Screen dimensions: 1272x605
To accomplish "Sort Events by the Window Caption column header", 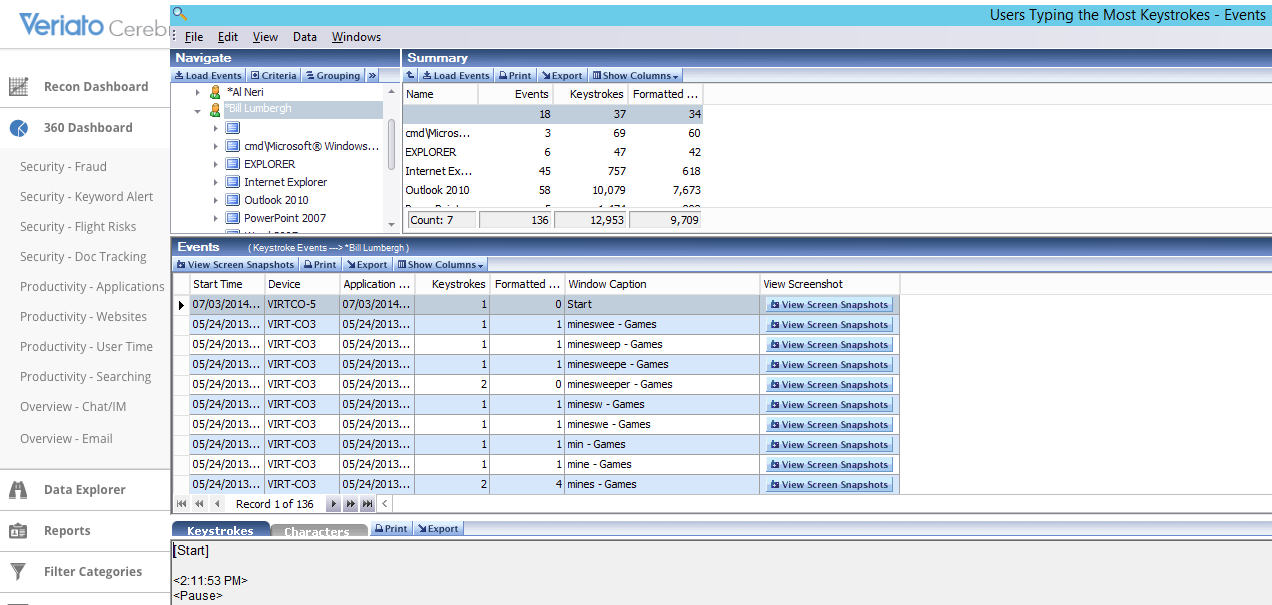I will pos(663,284).
